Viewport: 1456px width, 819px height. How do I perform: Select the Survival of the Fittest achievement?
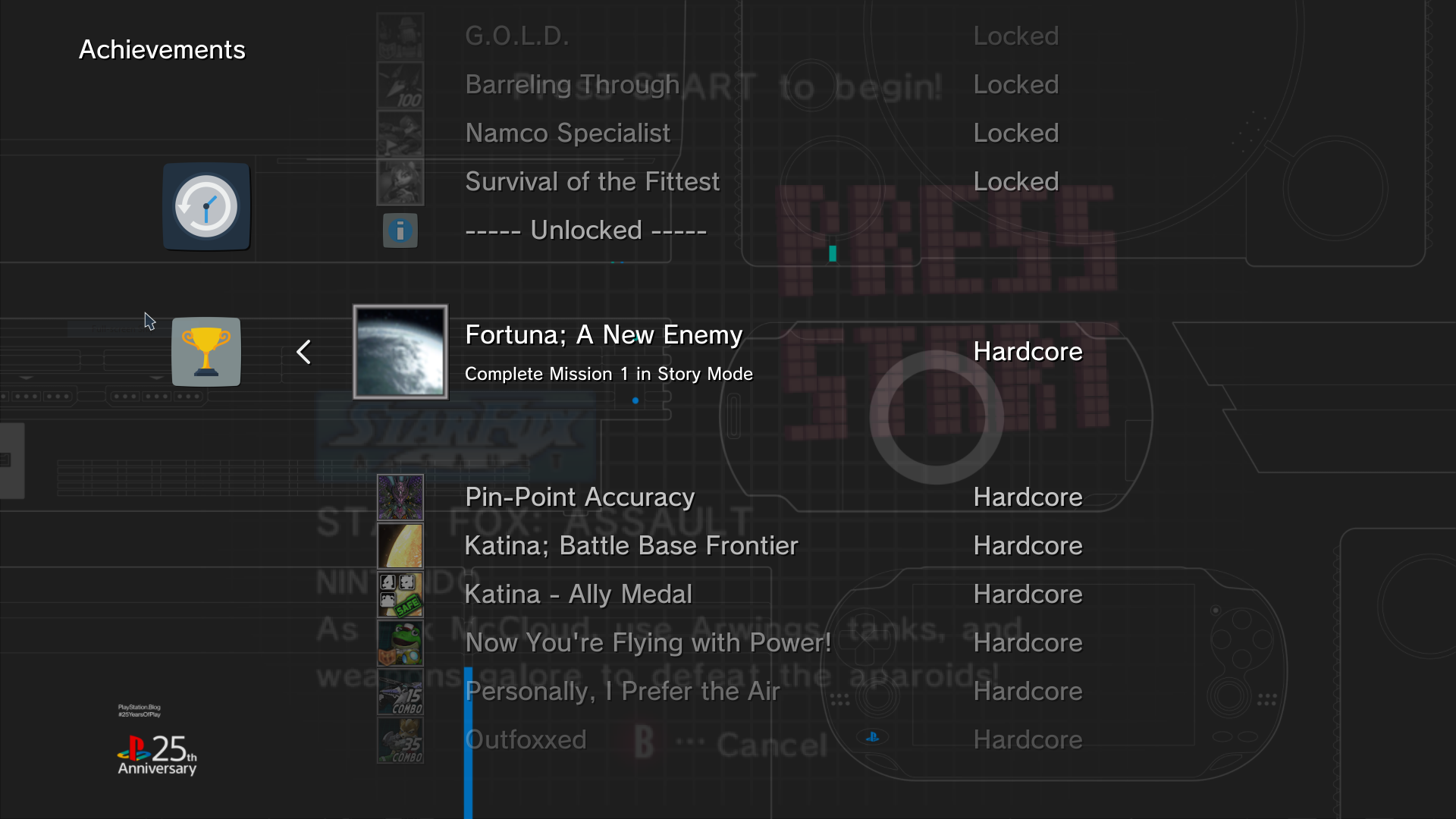point(591,182)
